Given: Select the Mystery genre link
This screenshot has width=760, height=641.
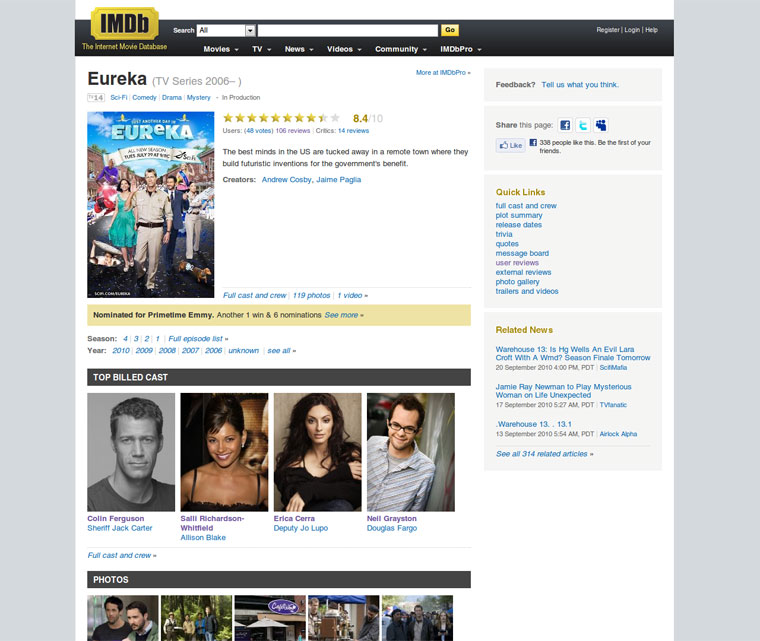Looking at the screenshot, I should [x=199, y=97].
